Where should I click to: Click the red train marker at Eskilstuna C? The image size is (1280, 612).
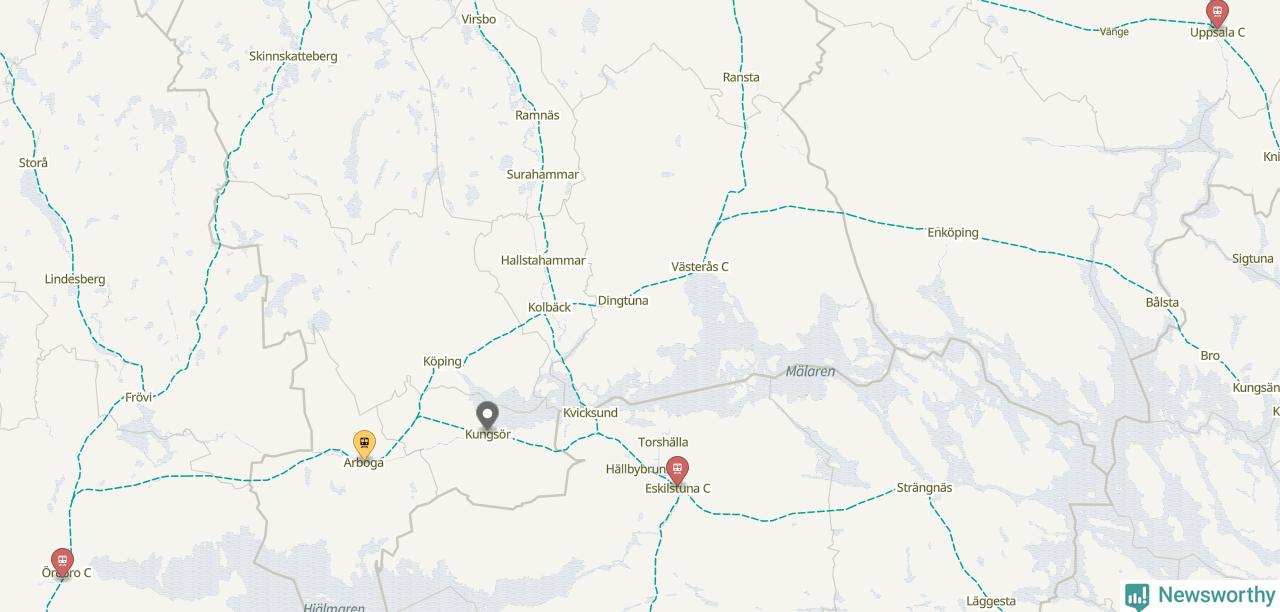click(x=678, y=470)
